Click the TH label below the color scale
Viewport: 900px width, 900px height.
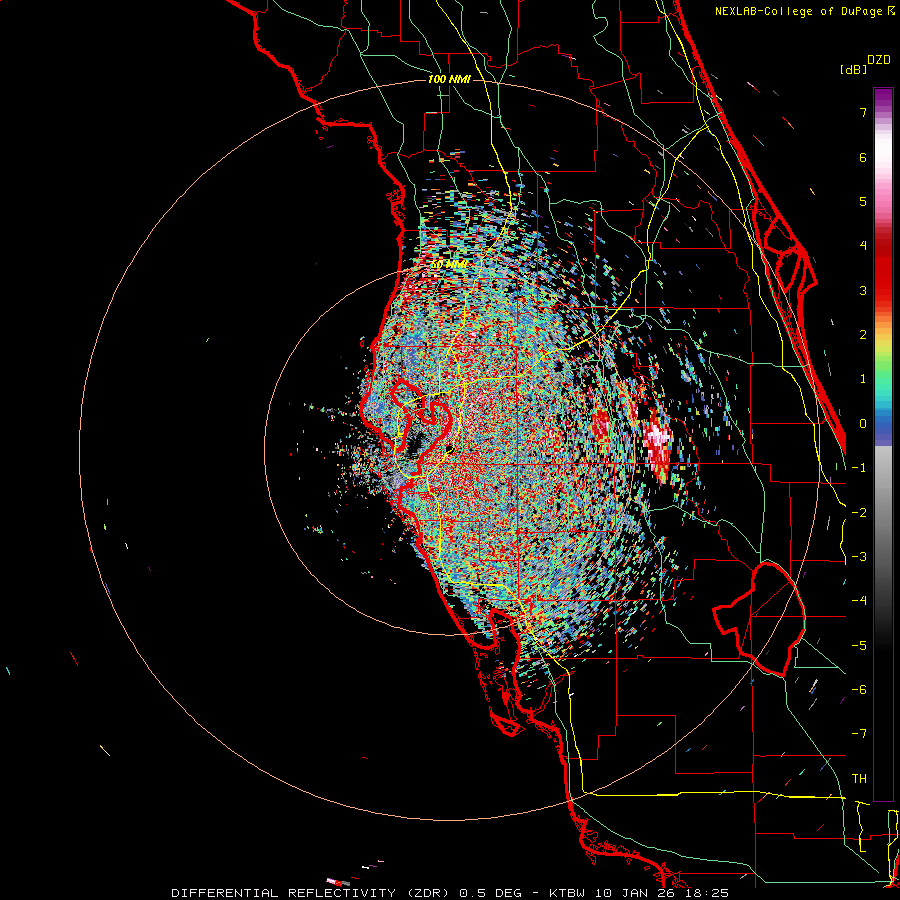(859, 779)
